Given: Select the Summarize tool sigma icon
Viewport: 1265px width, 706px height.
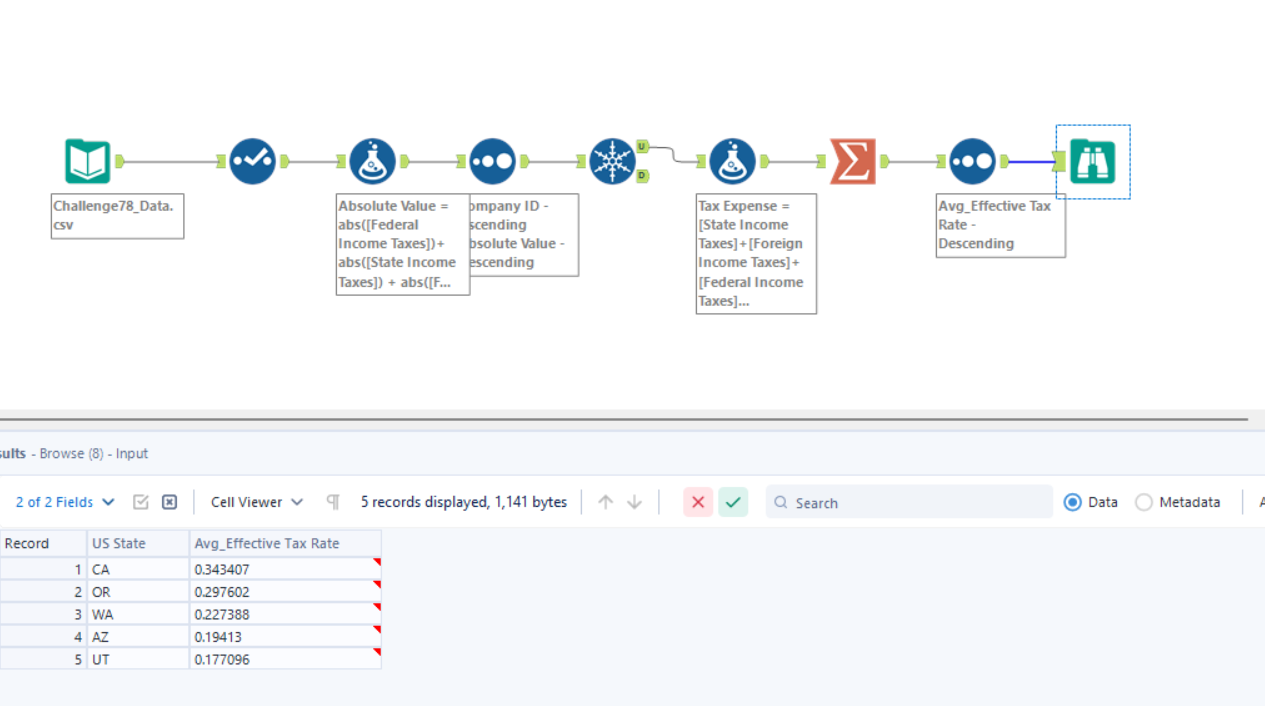Looking at the screenshot, I should [x=853, y=162].
